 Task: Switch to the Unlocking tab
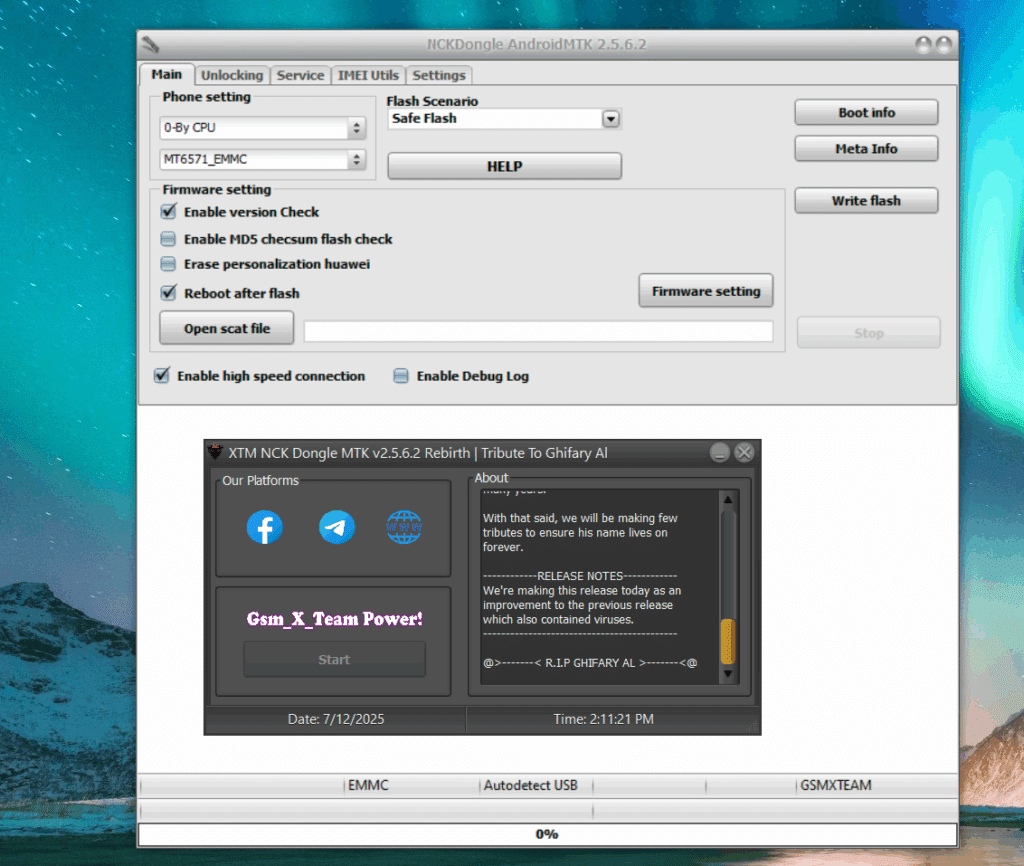(x=231, y=75)
